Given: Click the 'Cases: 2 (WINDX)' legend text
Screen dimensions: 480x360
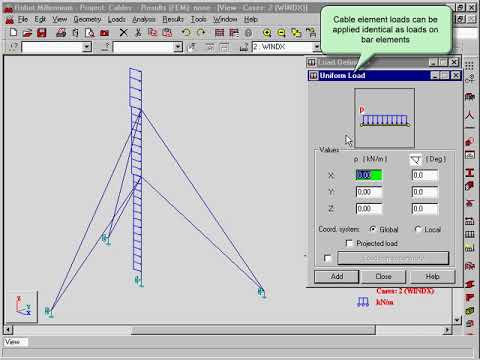Looking at the screenshot, I should click(405, 291).
